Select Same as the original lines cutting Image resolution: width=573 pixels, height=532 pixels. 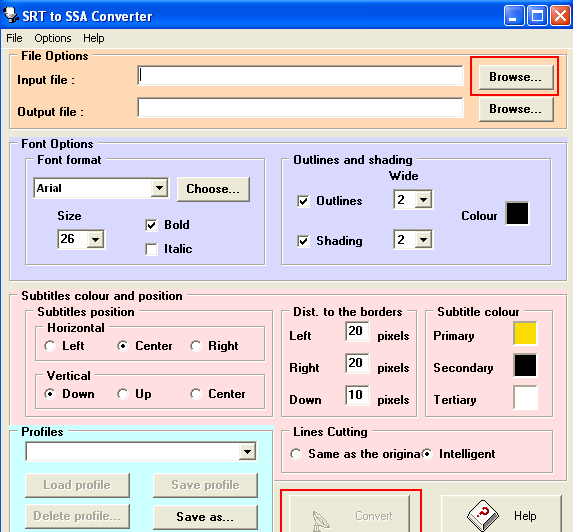coord(296,454)
